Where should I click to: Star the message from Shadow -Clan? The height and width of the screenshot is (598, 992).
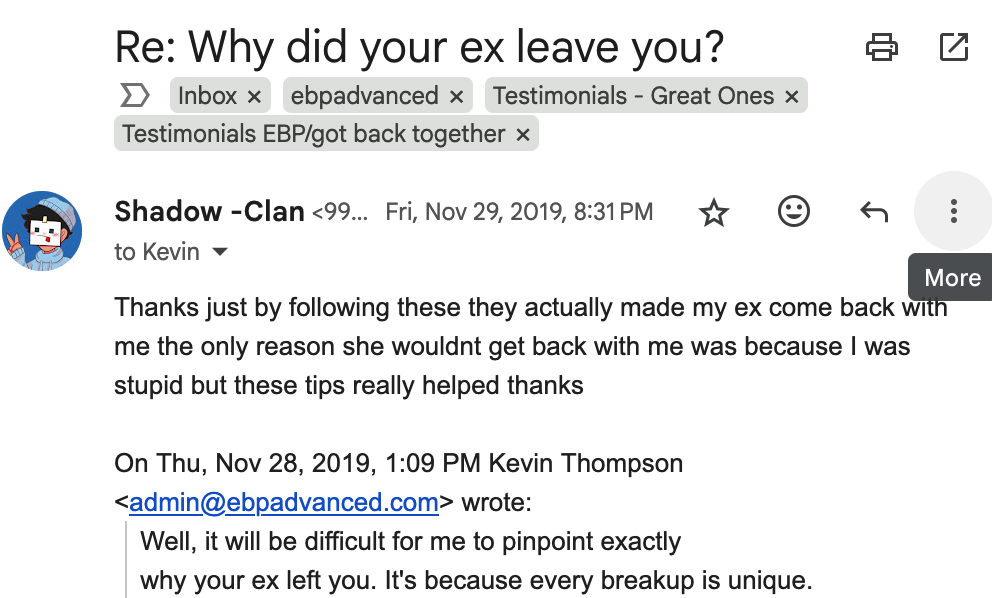pyautogui.click(x=714, y=212)
